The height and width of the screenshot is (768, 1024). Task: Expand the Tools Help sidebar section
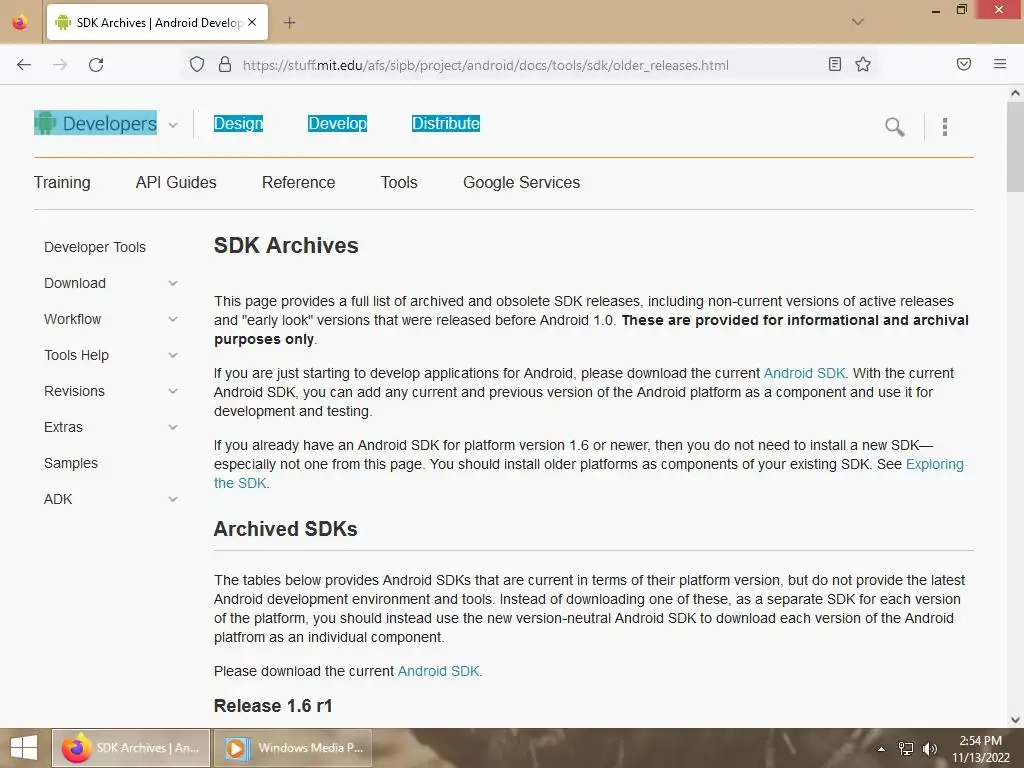pyautogui.click(x=173, y=355)
